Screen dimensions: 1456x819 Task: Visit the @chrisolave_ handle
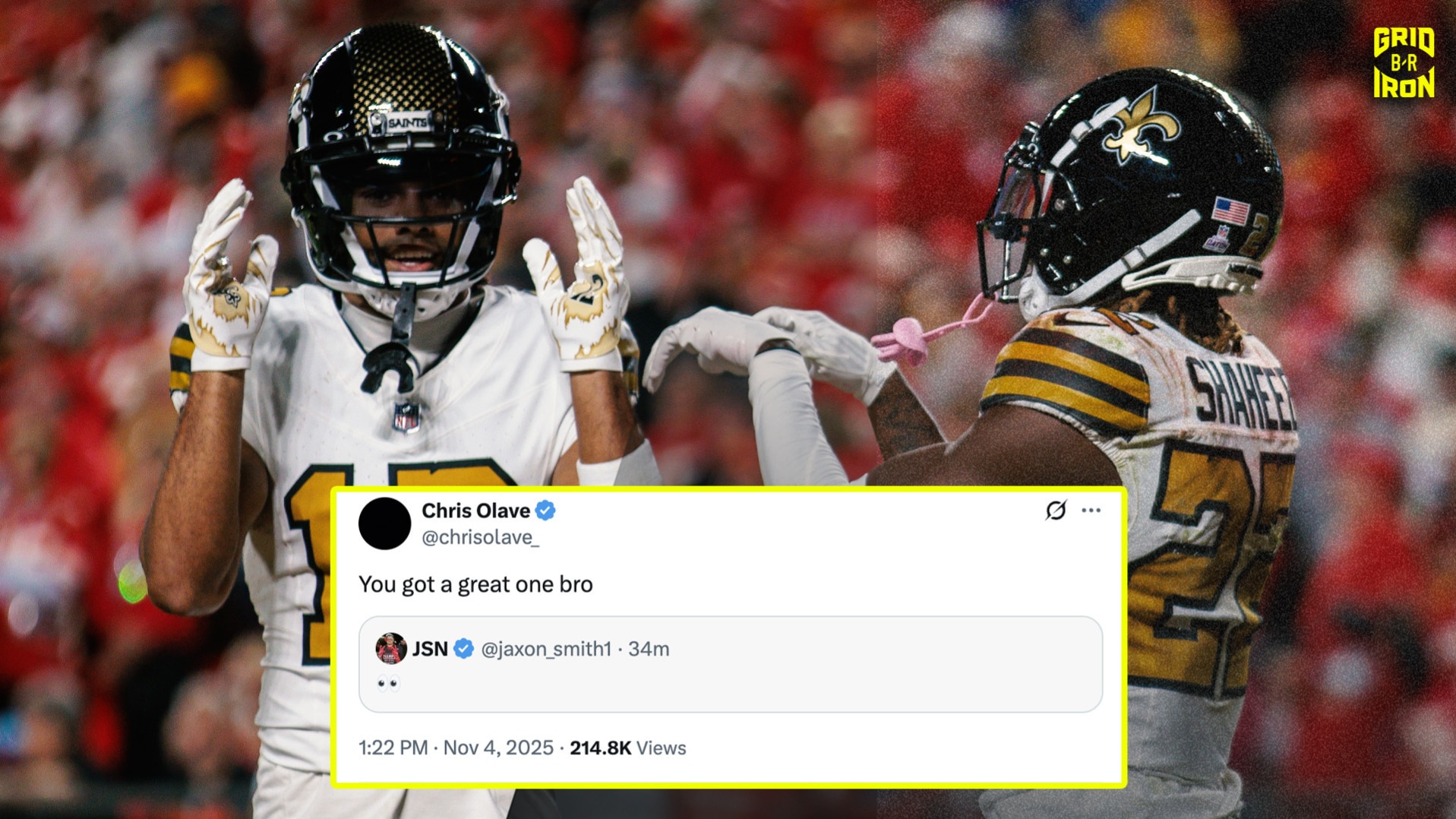click(x=480, y=538)
